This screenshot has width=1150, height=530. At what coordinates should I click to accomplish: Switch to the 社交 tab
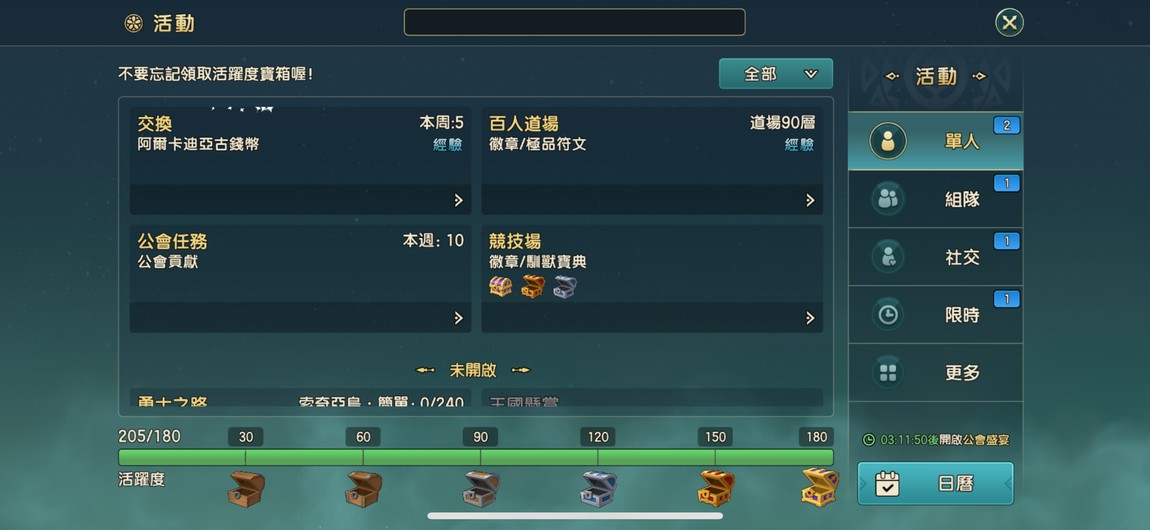coord(935,257)
